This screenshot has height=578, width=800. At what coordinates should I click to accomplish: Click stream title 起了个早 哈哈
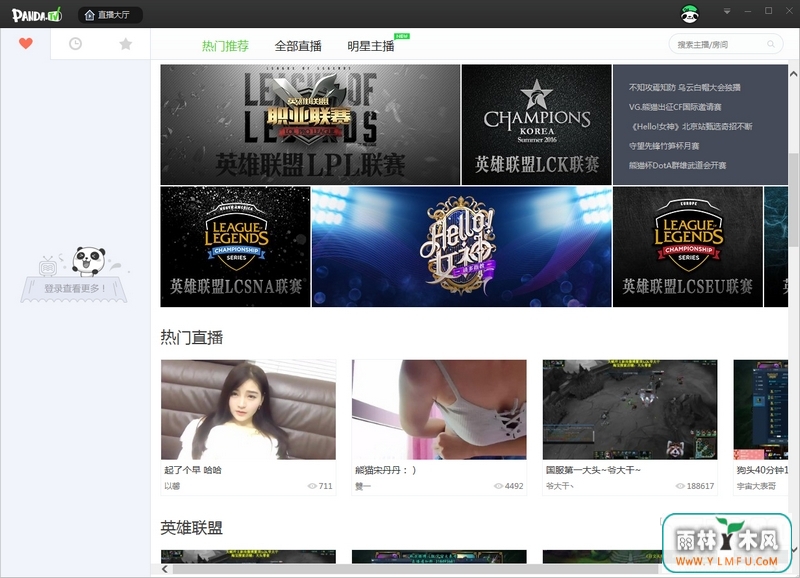click(x=193, y=470)
